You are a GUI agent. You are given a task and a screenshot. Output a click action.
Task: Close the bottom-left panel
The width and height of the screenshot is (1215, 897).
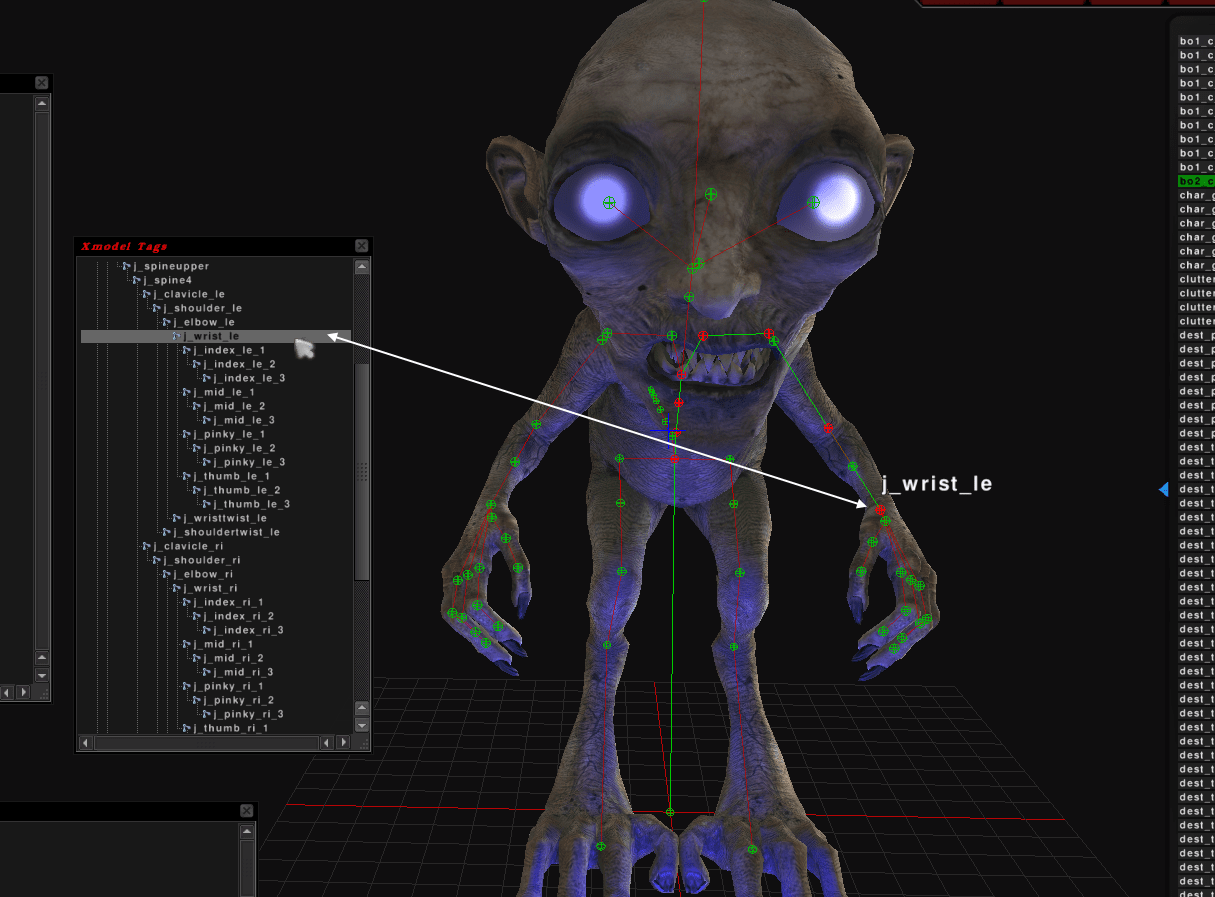coord(247,810)
